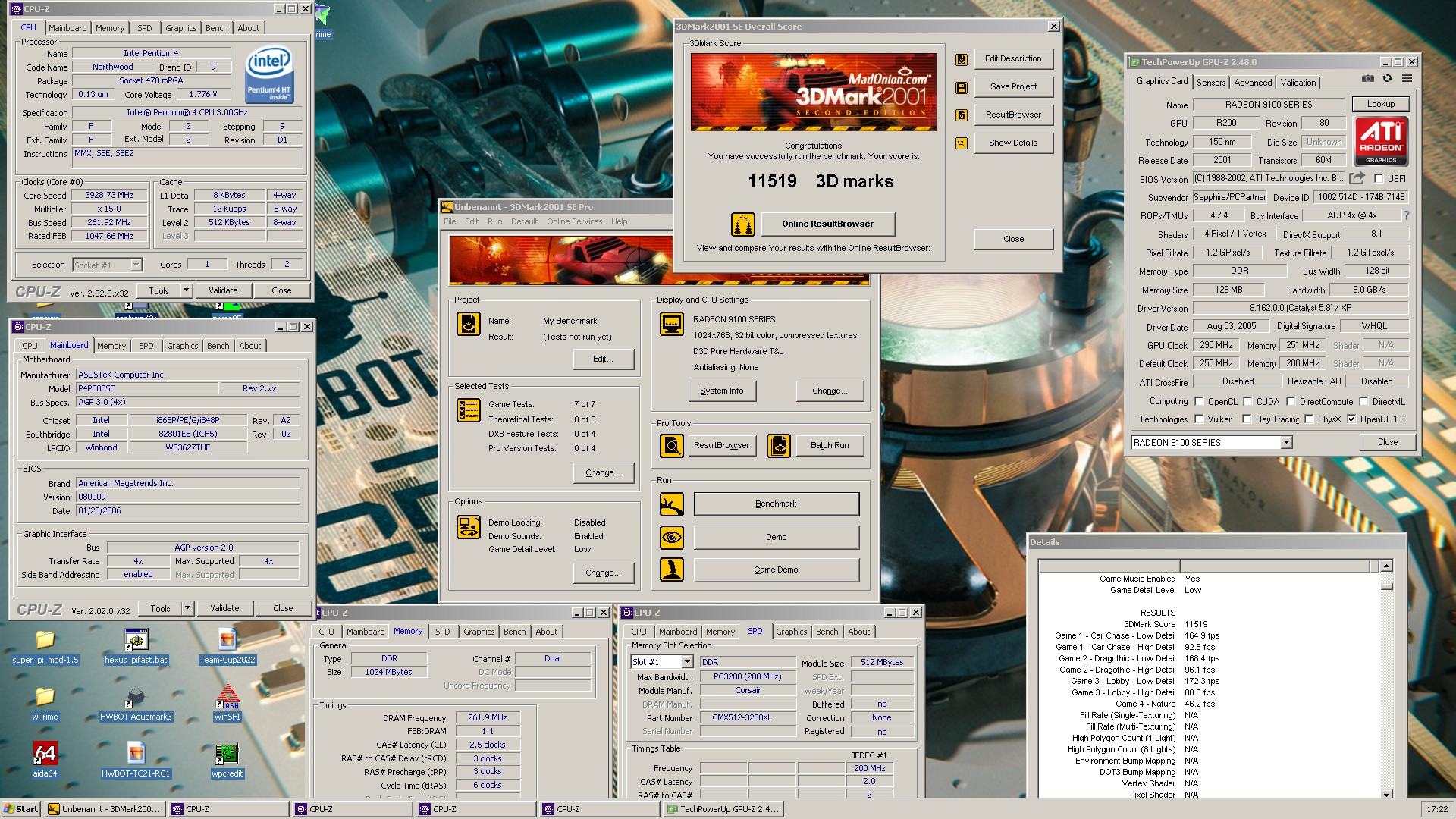
Task: Click the Online ResultBrowser button
Action: click(x=827, y=224)
